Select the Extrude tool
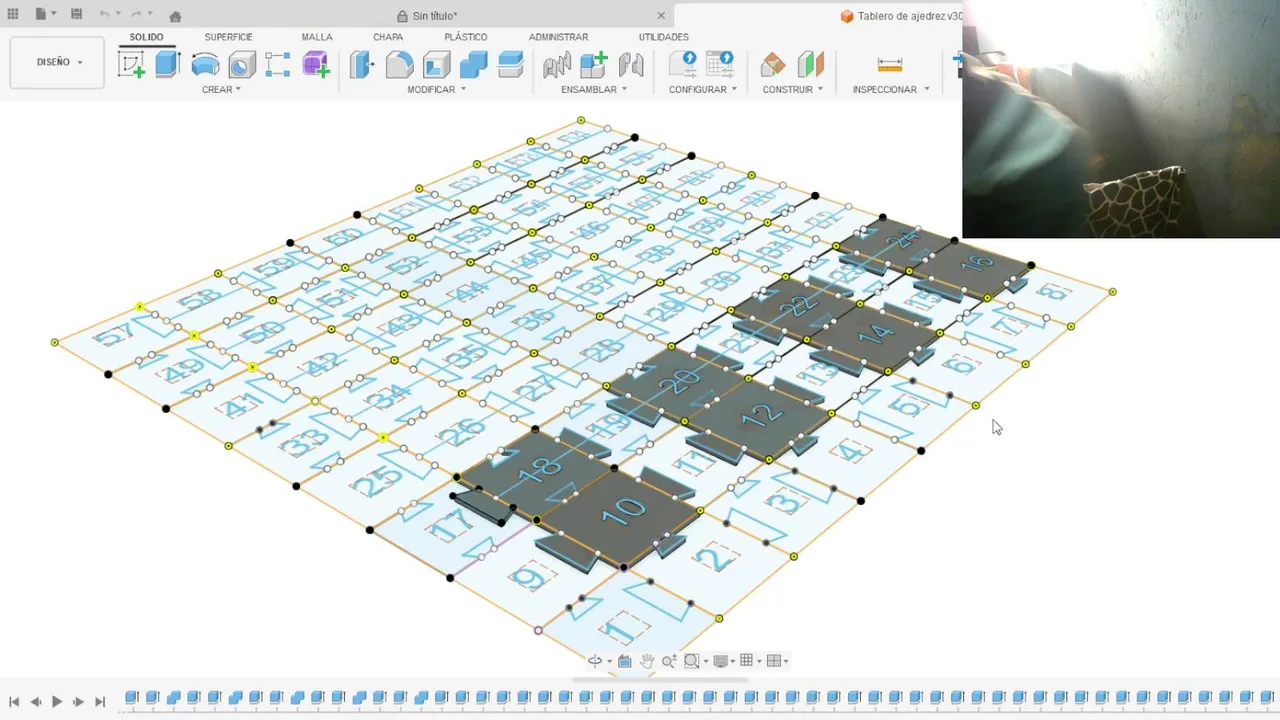 167,64
